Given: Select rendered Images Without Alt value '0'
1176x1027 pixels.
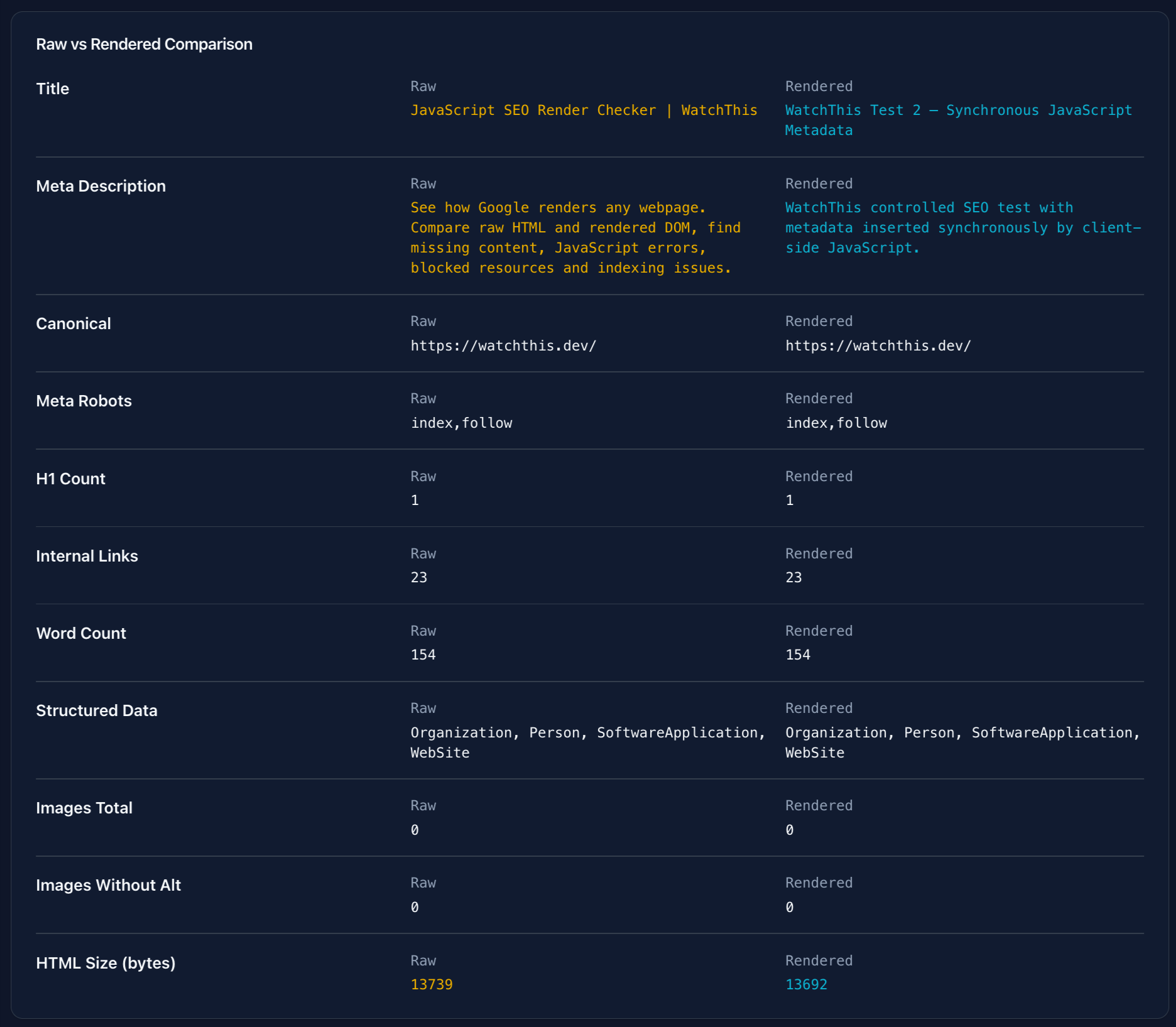Looking at the screenshot, I should [x=790, y=908].
